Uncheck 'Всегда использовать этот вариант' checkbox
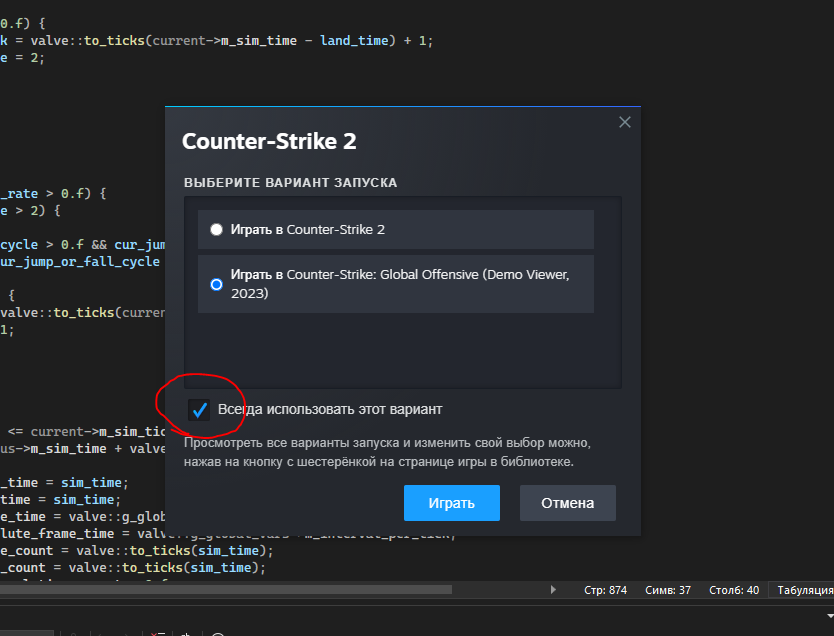The height and width of the screenshot is (636, 834). coord(199,410)
